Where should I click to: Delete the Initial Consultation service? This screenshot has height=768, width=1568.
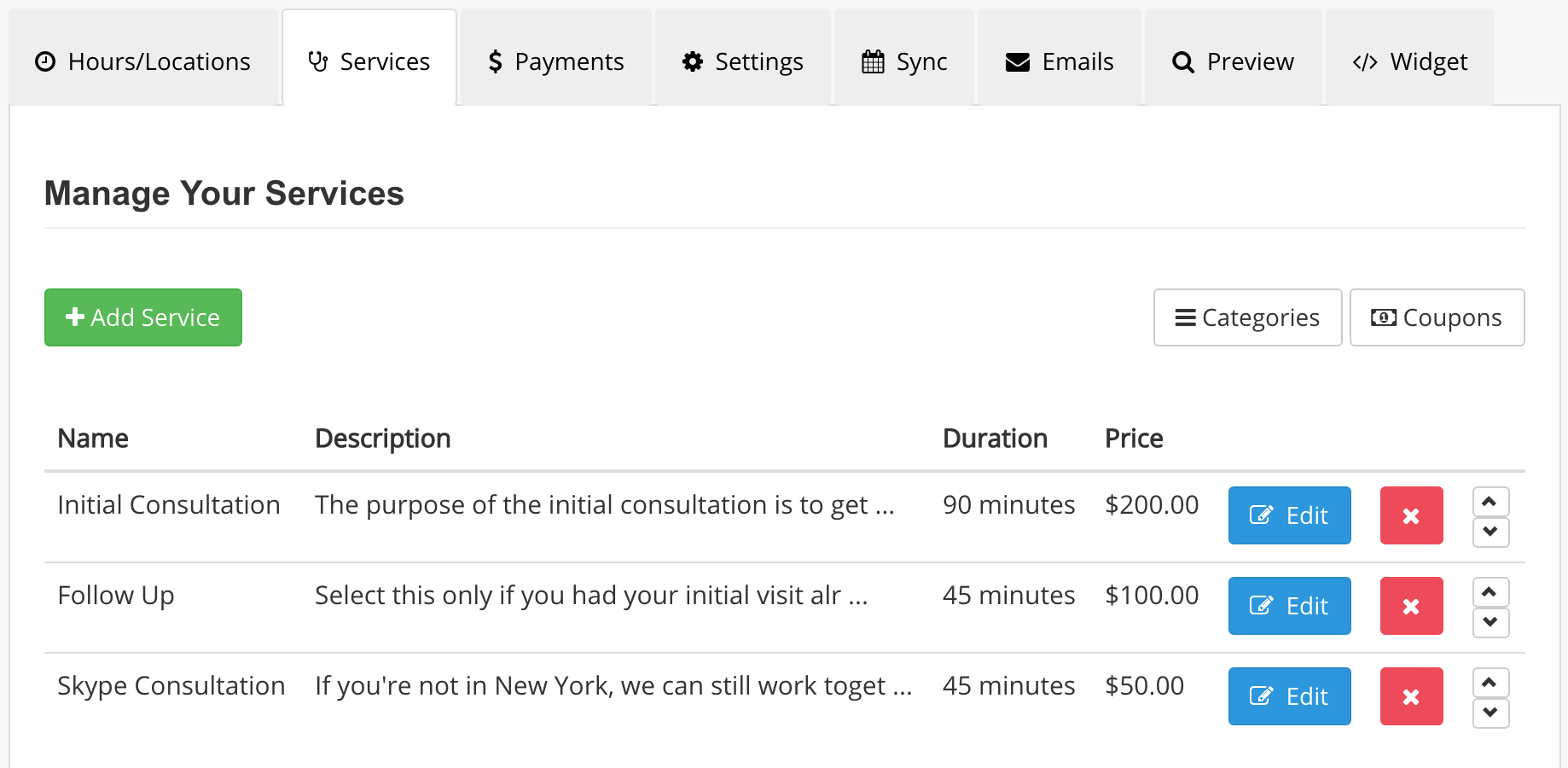point(1411,515)
